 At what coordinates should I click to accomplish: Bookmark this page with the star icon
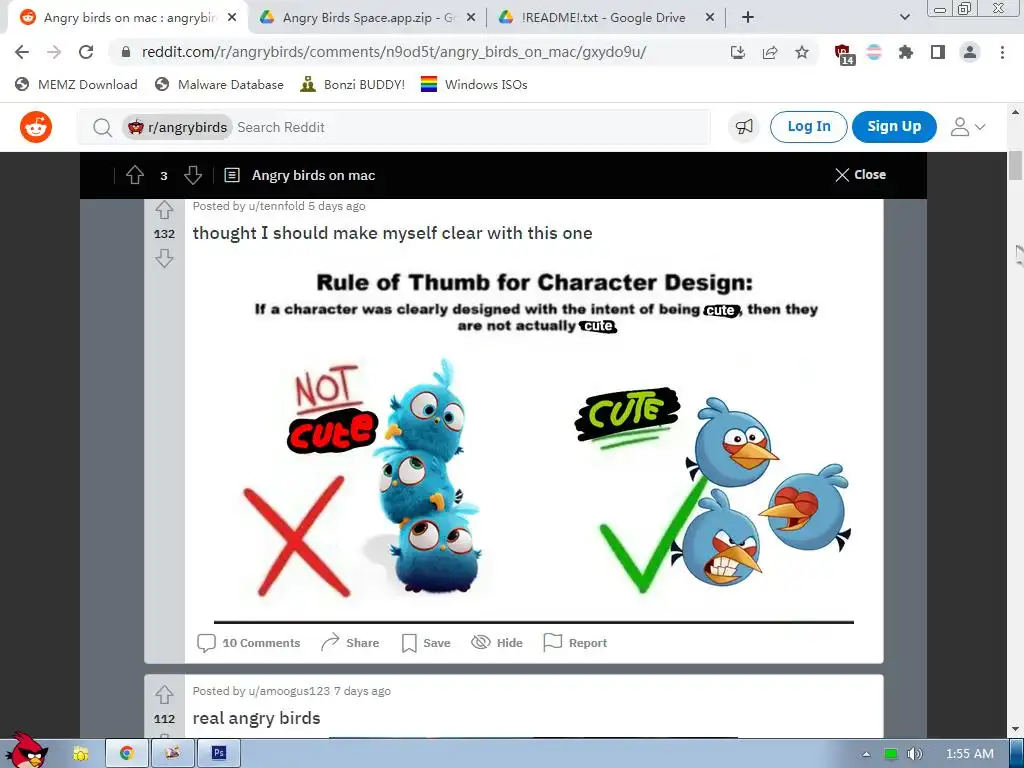click(x=802, y=52)
